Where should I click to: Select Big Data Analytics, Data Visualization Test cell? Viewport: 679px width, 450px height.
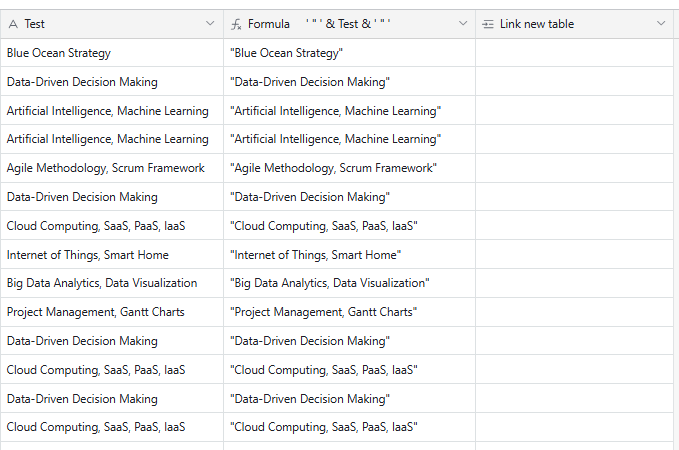point(112,283)
